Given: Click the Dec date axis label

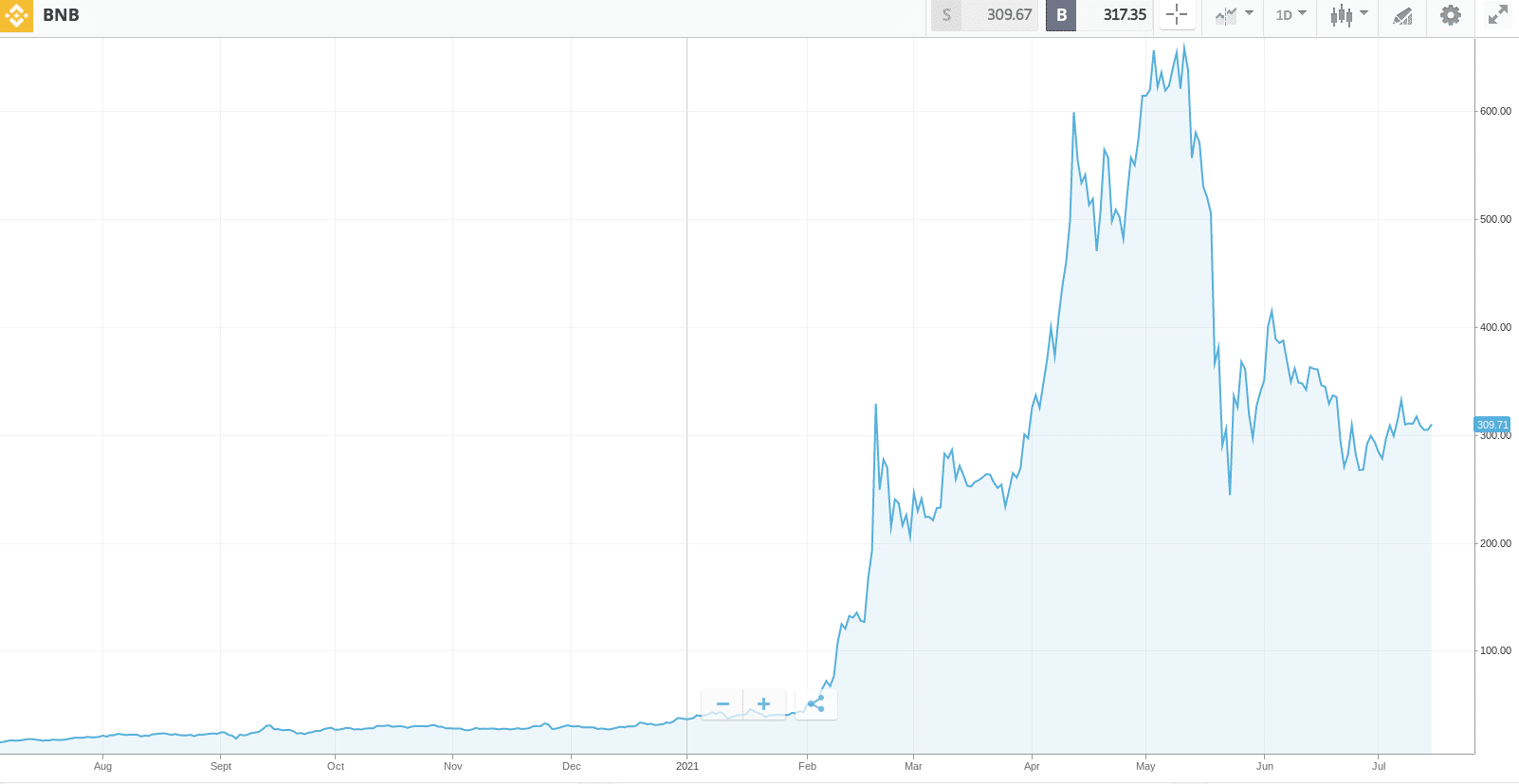Looking at the screenshot, I should tap(571, 766).
